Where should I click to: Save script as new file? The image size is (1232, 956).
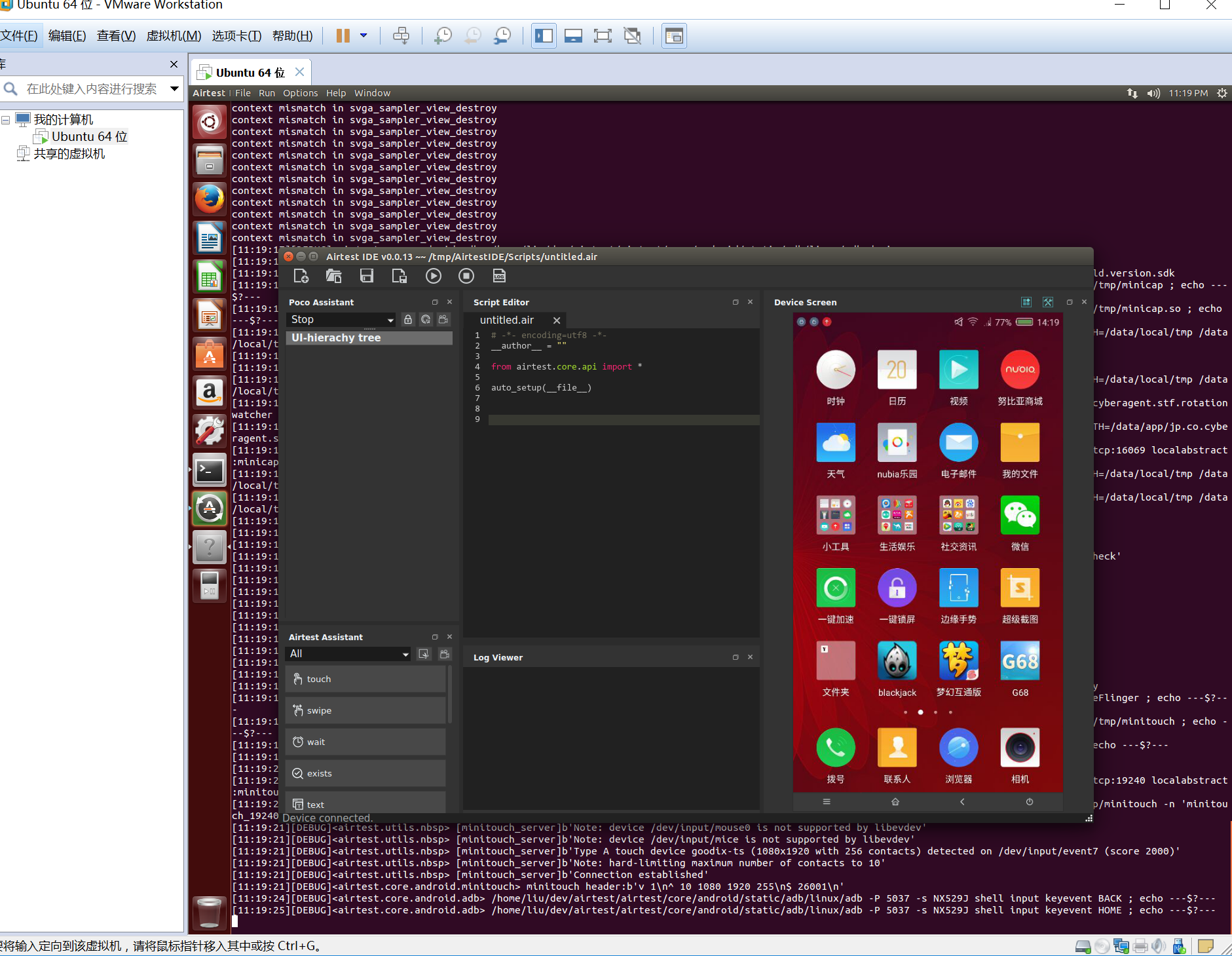[399, 276]
